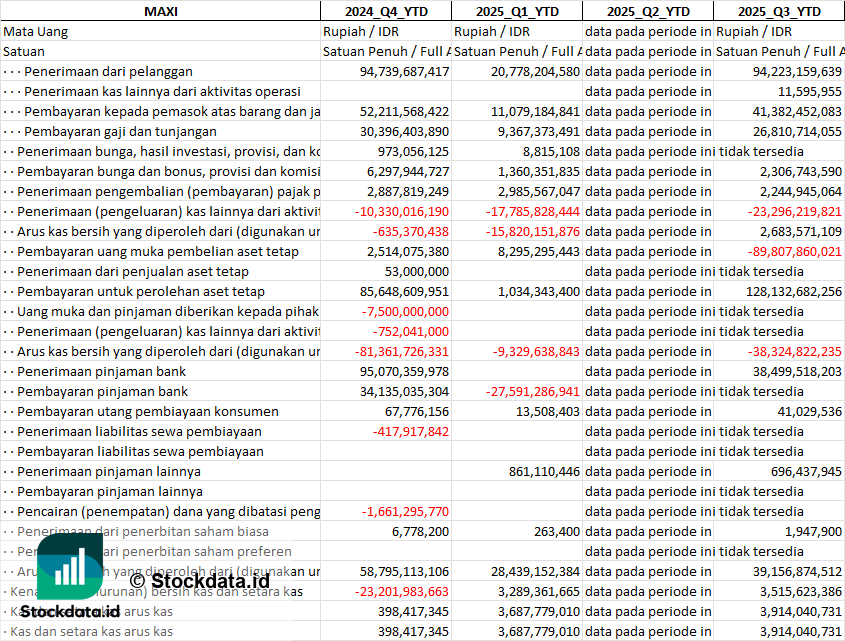Select red cell value -635,370,438
The height and width of the screenshot is (641, 845).
click(x=411, y=231)
